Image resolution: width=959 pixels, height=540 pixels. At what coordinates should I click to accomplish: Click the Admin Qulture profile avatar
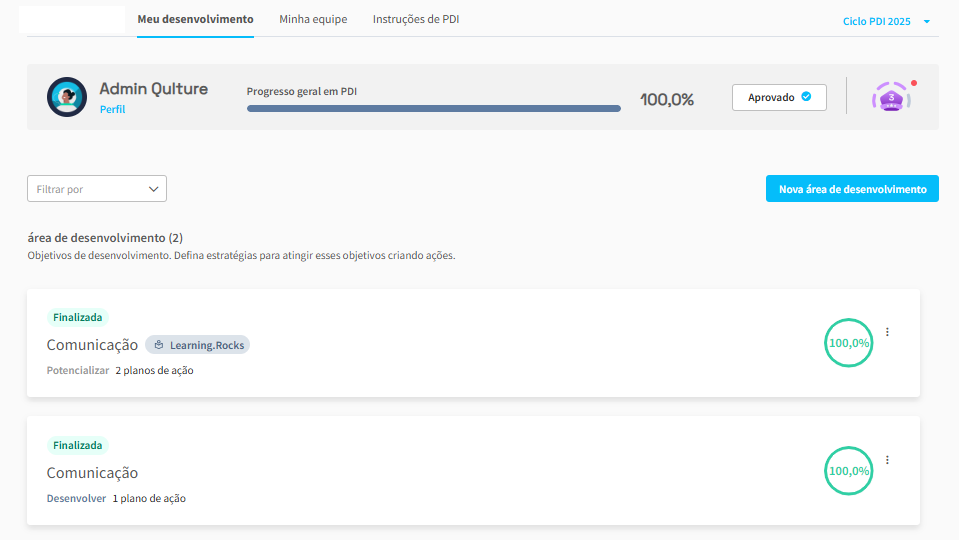pos(67,97)
